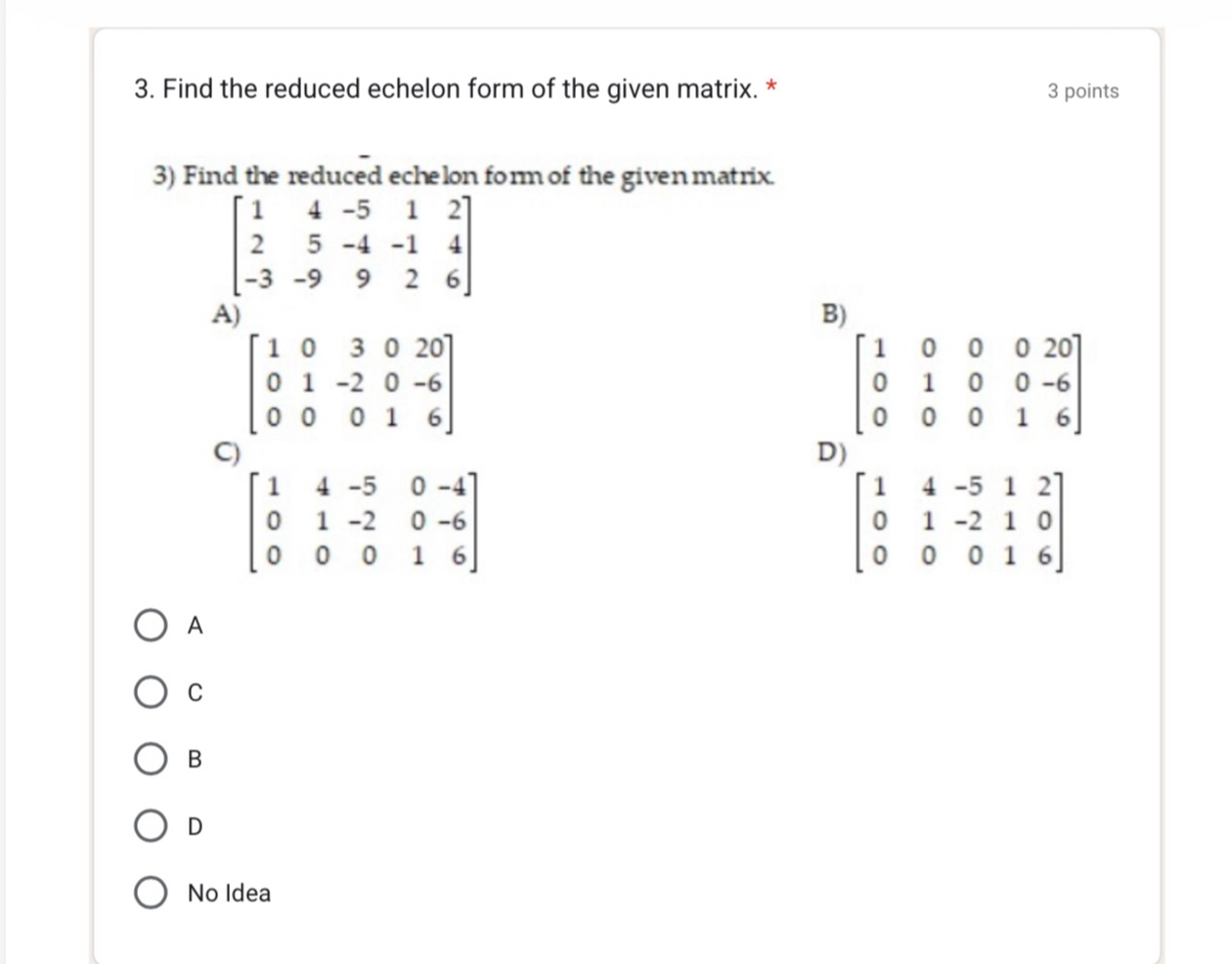Click the matrix under choice D) in image
The image size is (1232, 964).
(960, 521)
